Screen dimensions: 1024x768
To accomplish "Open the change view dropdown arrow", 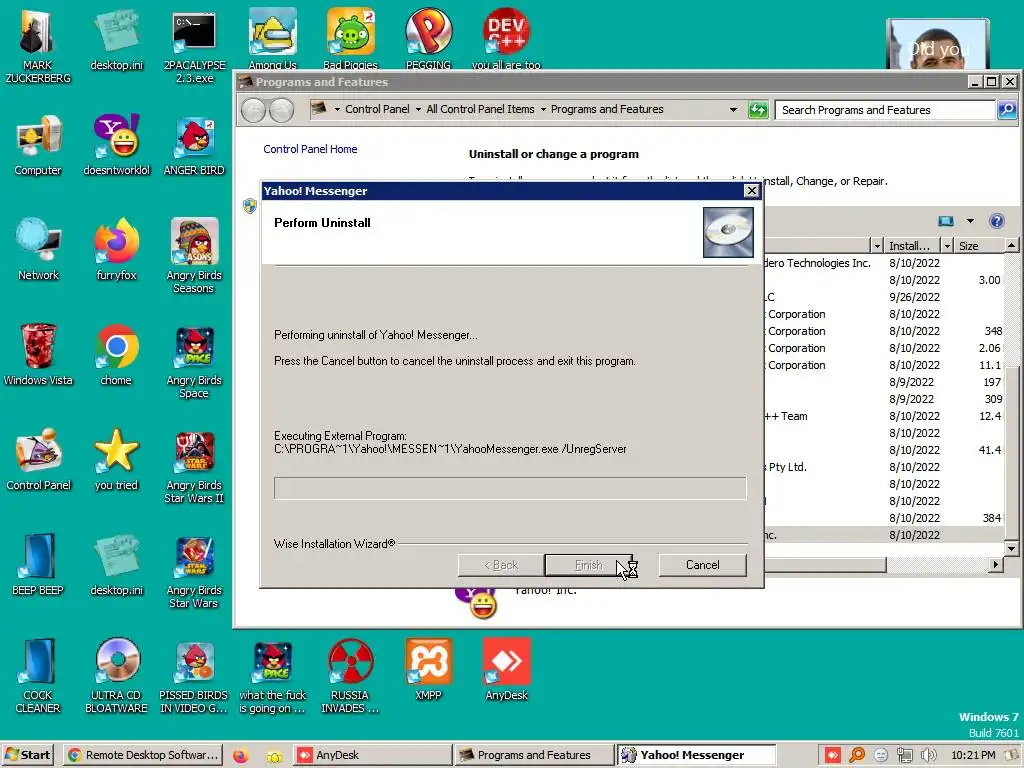I will pos(970,221).
